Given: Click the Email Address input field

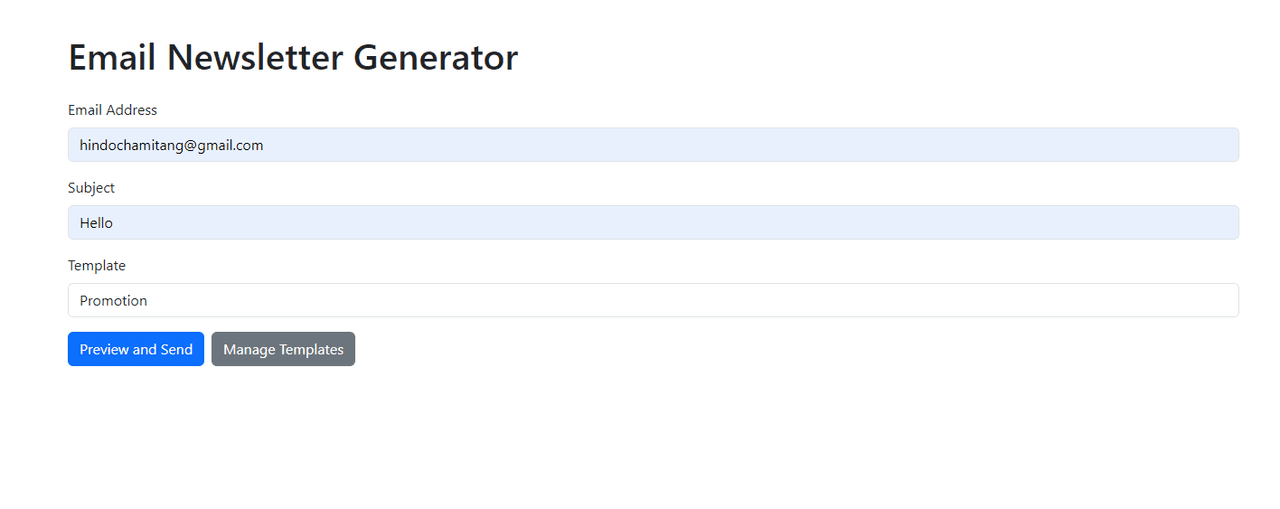Looking at the screenshot, I should pos(653,145).
